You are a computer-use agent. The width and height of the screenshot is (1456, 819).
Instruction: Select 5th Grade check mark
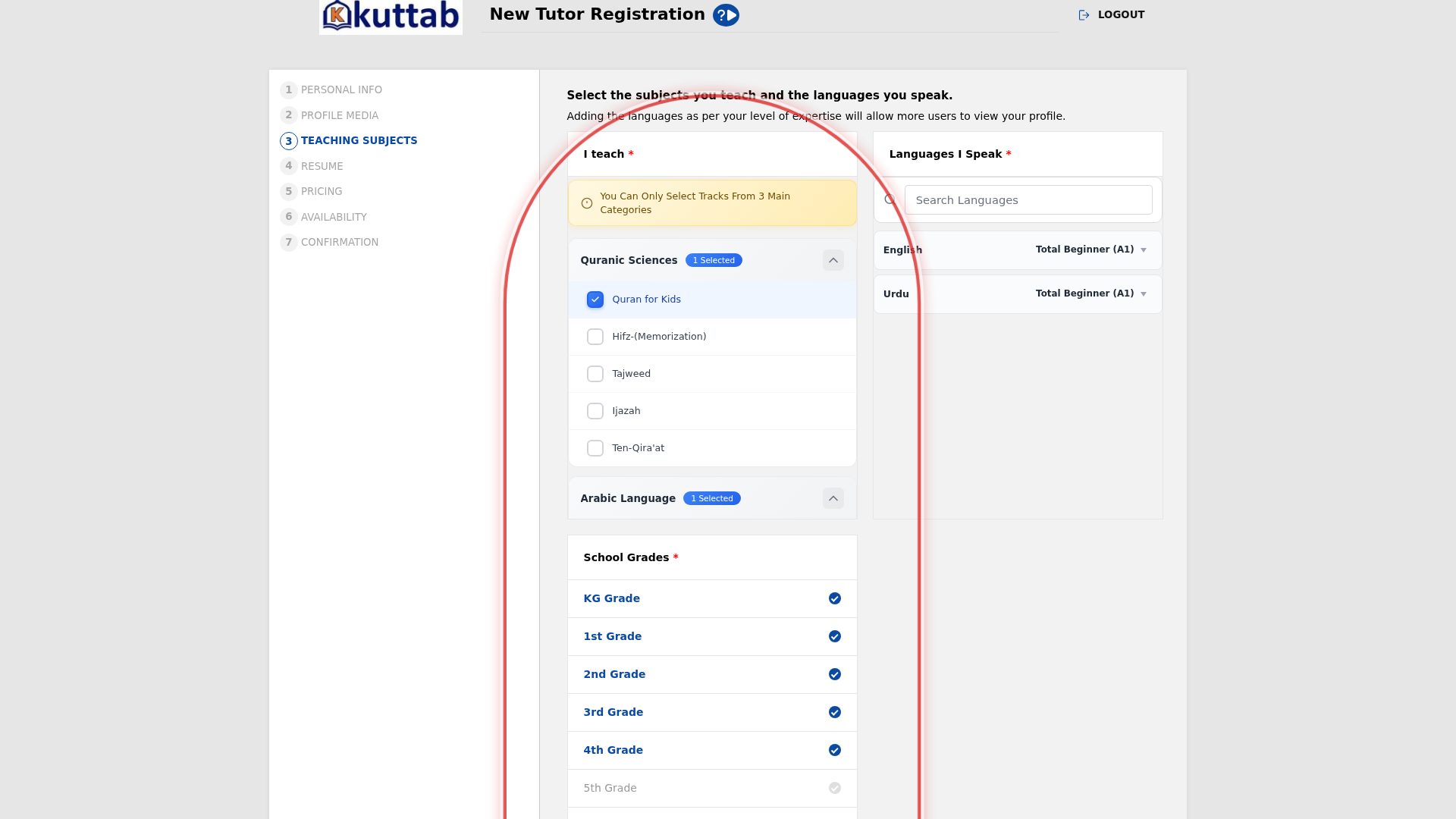(835, 788)
